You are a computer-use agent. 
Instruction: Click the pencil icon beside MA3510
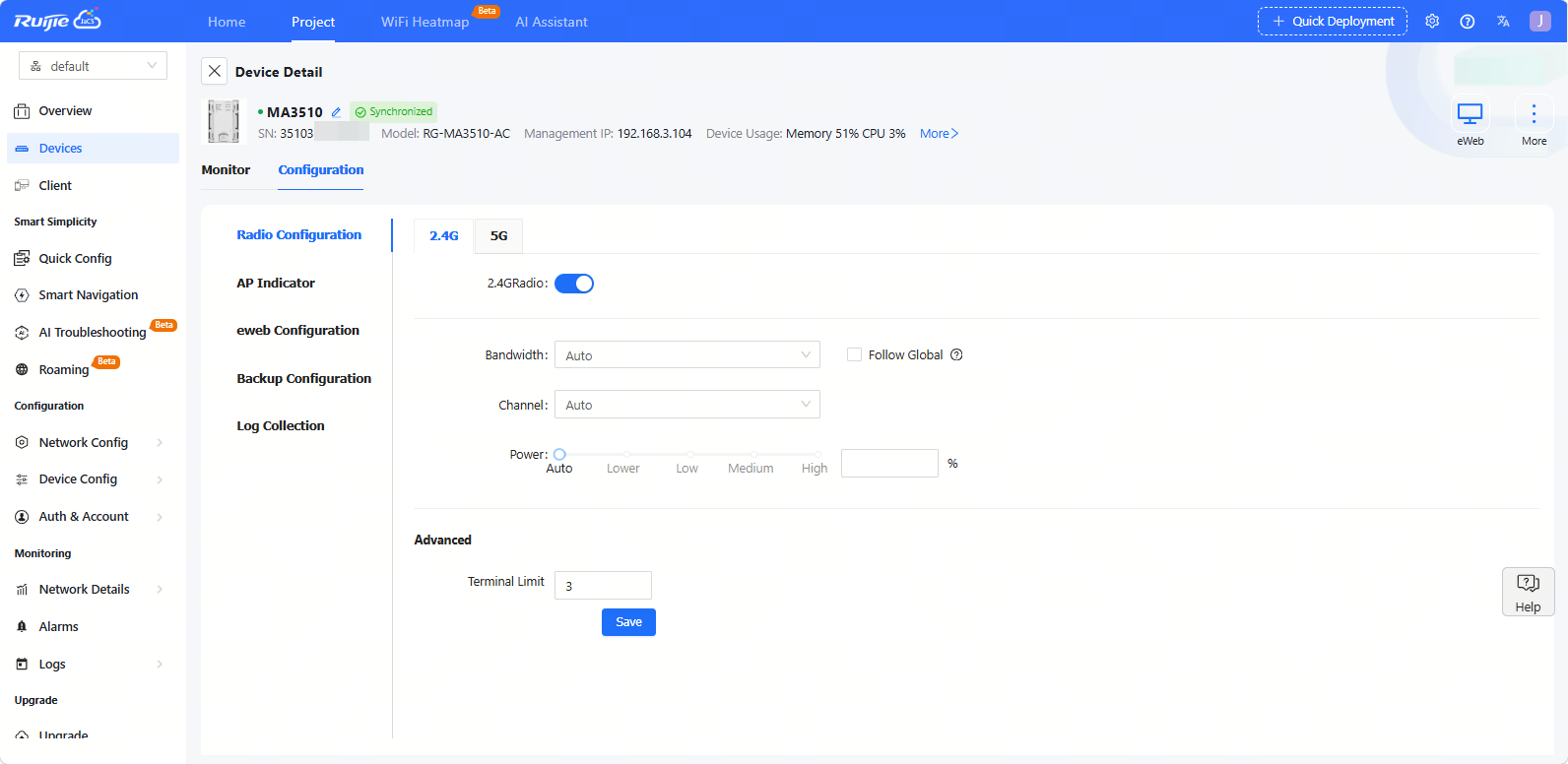coord(336,112)
